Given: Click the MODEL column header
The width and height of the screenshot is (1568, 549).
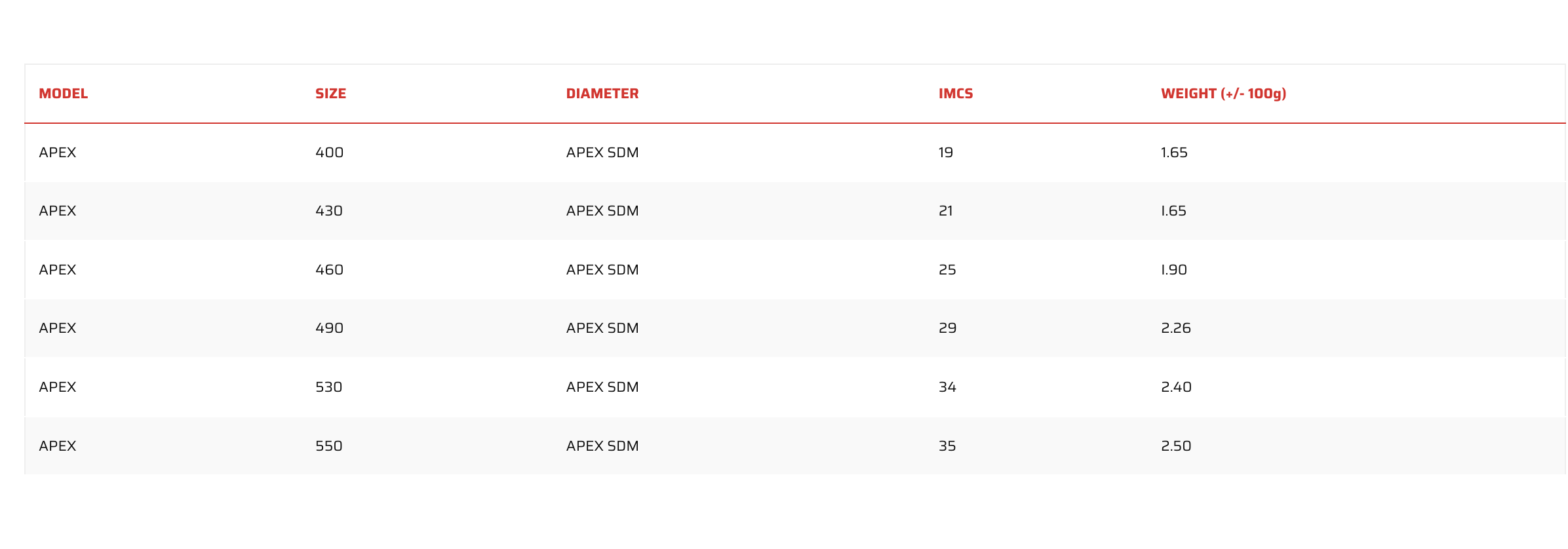Looking at the screenshot, I should pyautogui.click(x=63, y=94).
